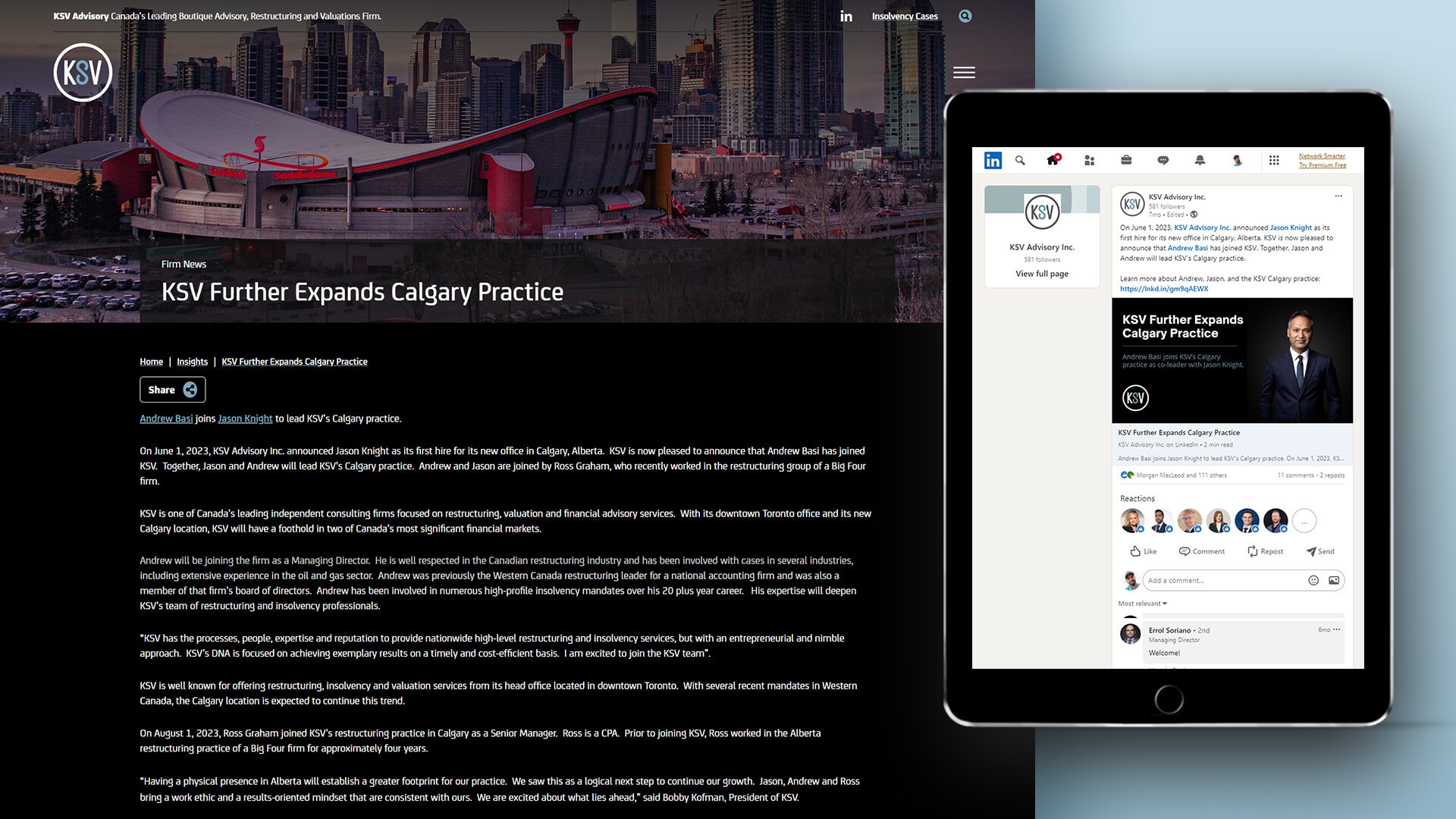Navigate to Insights breadcrumb
Viewport: 1456px width, 819px height.
[192, 362]
